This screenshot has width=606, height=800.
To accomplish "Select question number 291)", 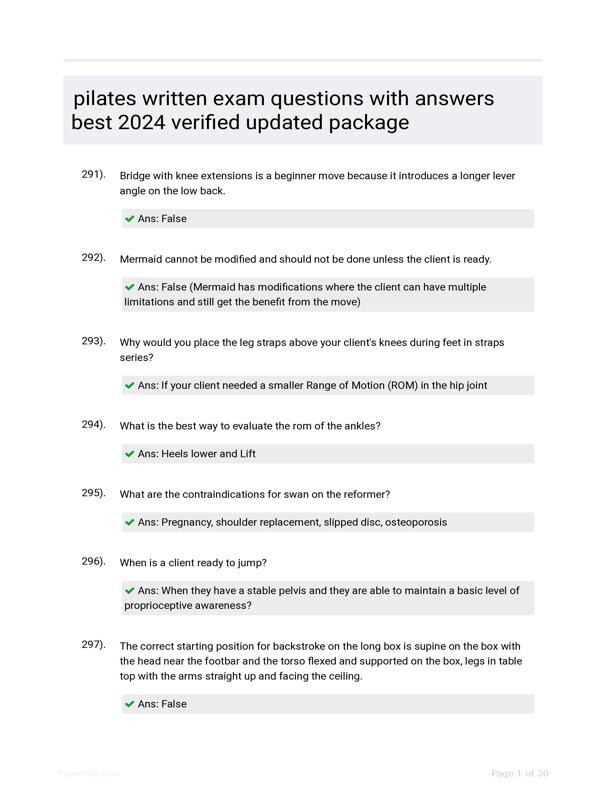I will 93,174.
